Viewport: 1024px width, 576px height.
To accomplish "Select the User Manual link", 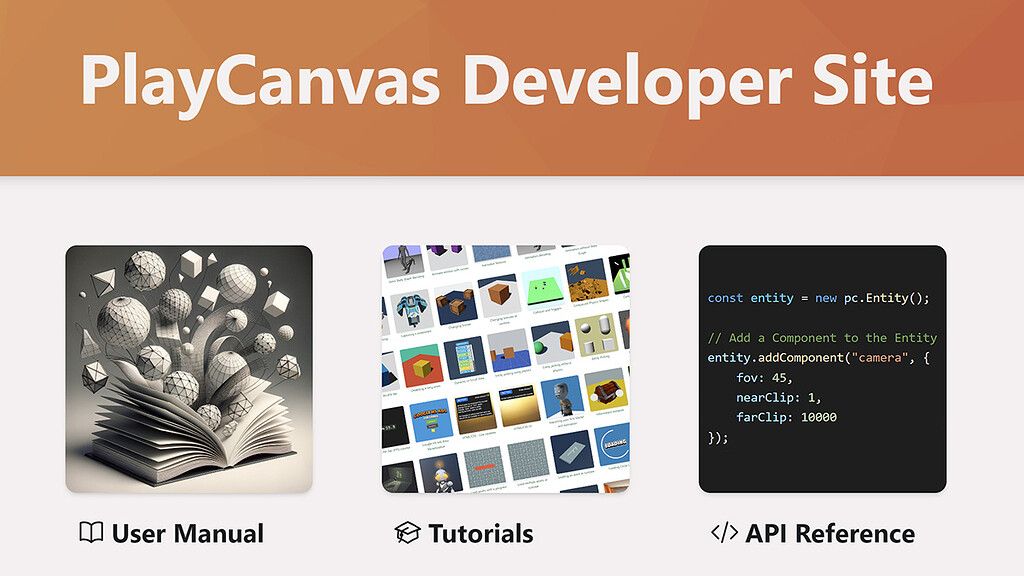I will tap(185, 534).
